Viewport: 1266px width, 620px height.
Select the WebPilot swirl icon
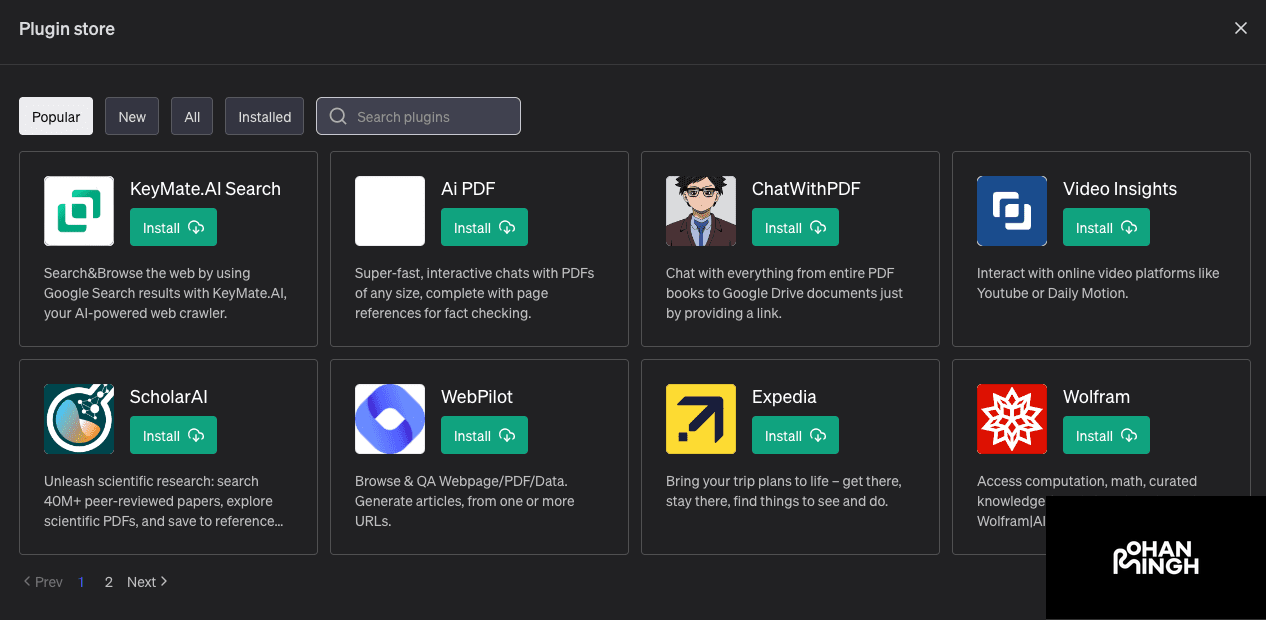coord(389,419)
